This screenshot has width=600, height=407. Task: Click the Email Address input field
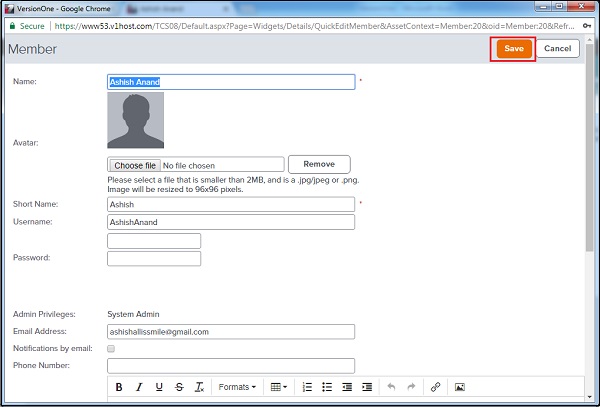point(231,332)
